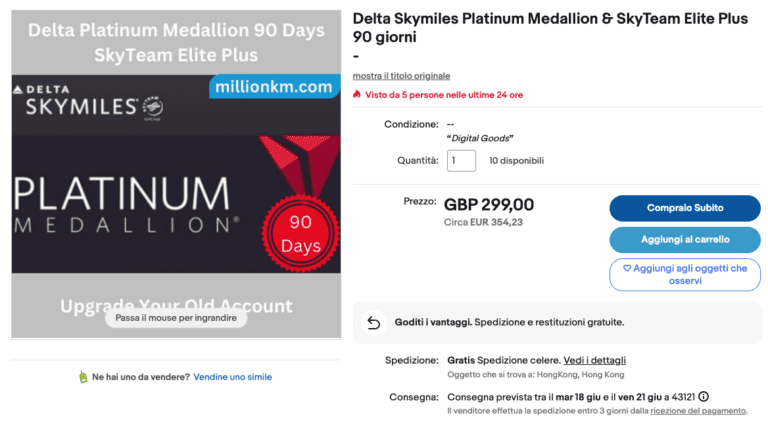Add item with Aggiungi al carrello
768x428 pixels.
(x=685, y=240)
